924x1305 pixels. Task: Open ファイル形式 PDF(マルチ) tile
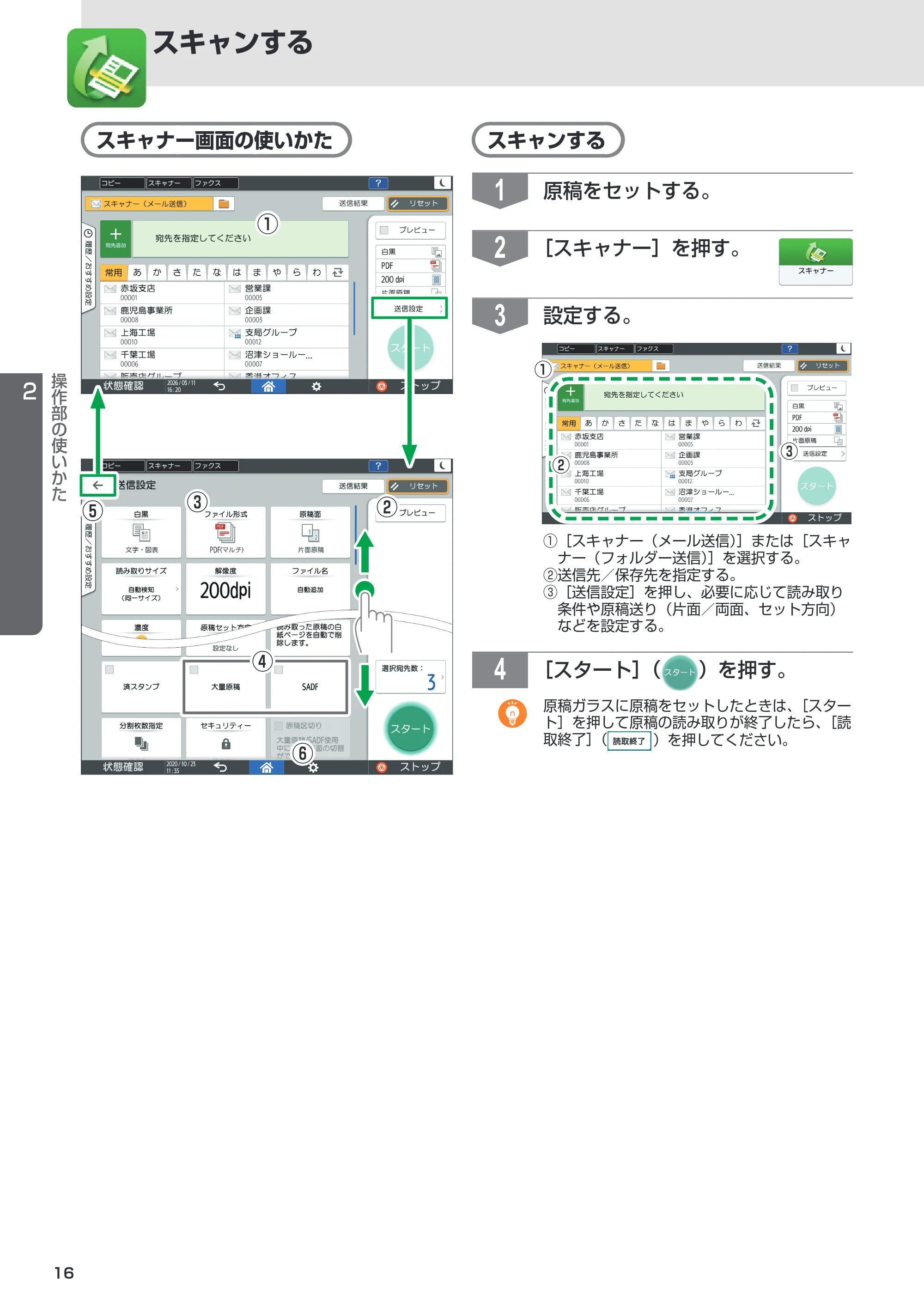[225, 532]
